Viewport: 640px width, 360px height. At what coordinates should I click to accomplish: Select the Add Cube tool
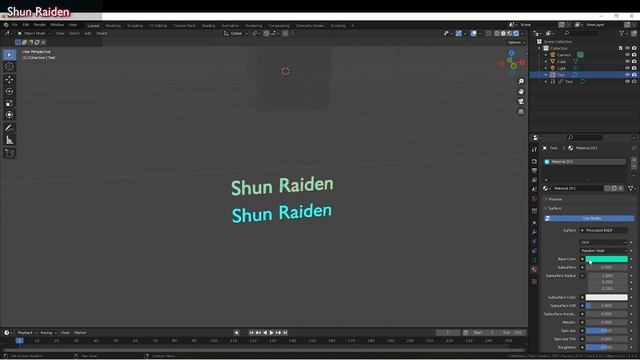pyautogui.click(x=9, y=153)
